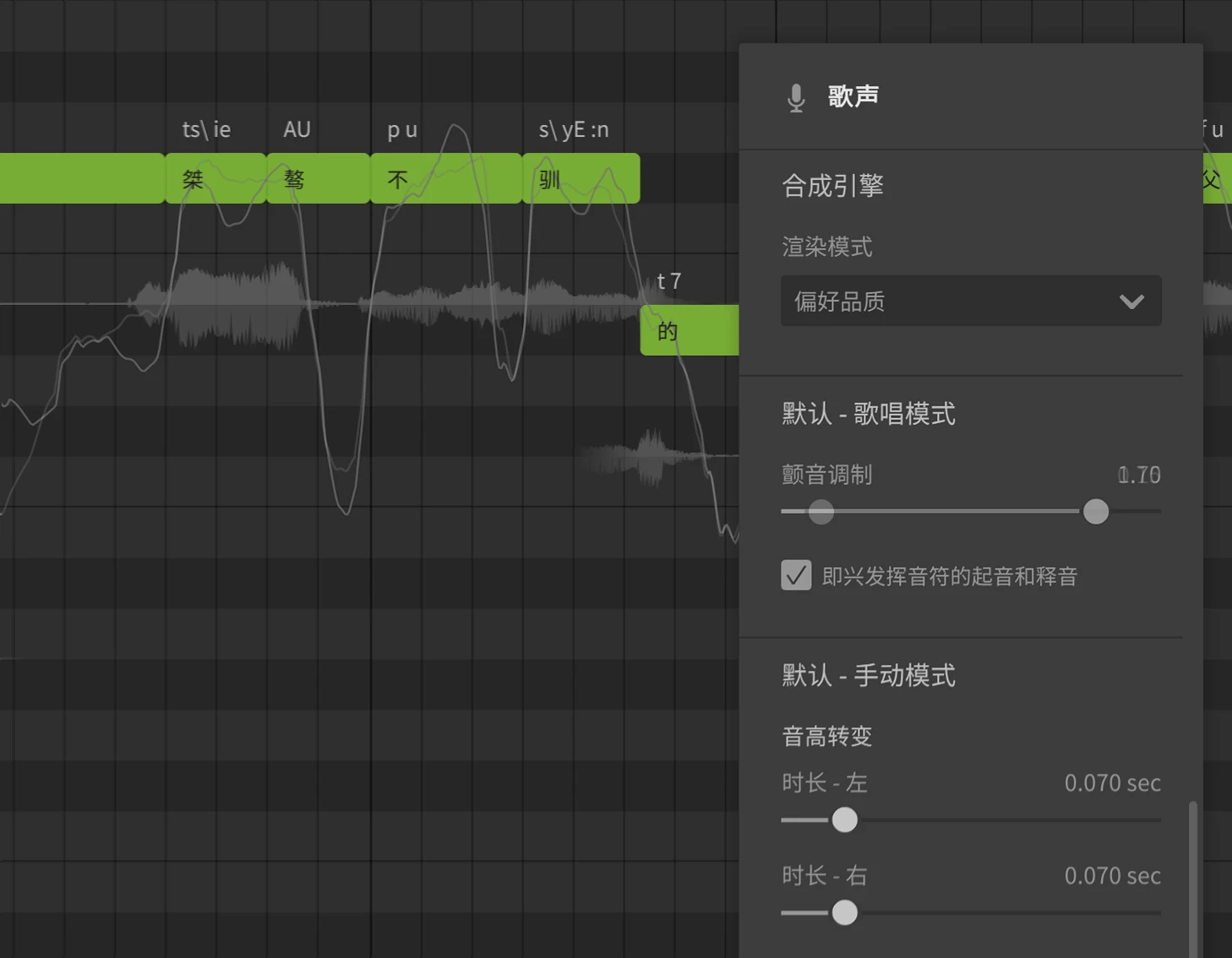Select the green note 驯
Viewport: 1232px width, 958px height.
tap(581, 178)
